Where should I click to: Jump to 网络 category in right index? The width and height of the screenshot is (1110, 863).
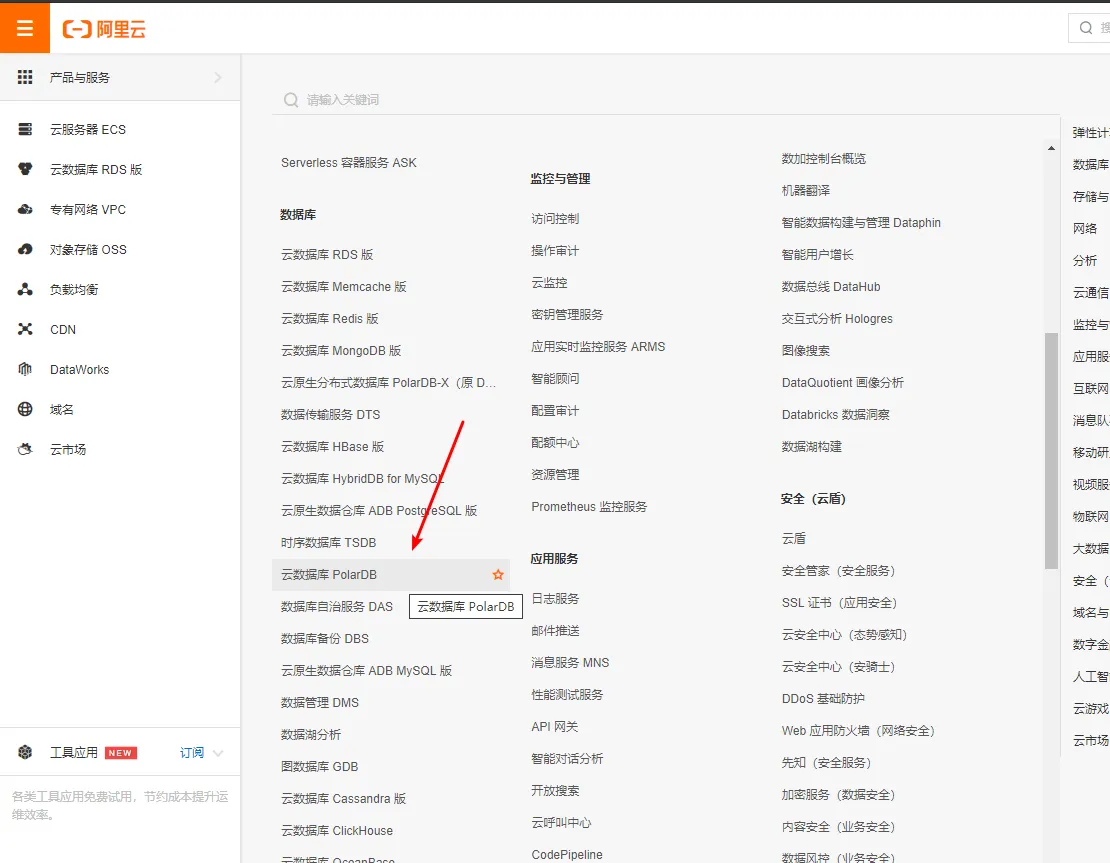point(1085,229)
